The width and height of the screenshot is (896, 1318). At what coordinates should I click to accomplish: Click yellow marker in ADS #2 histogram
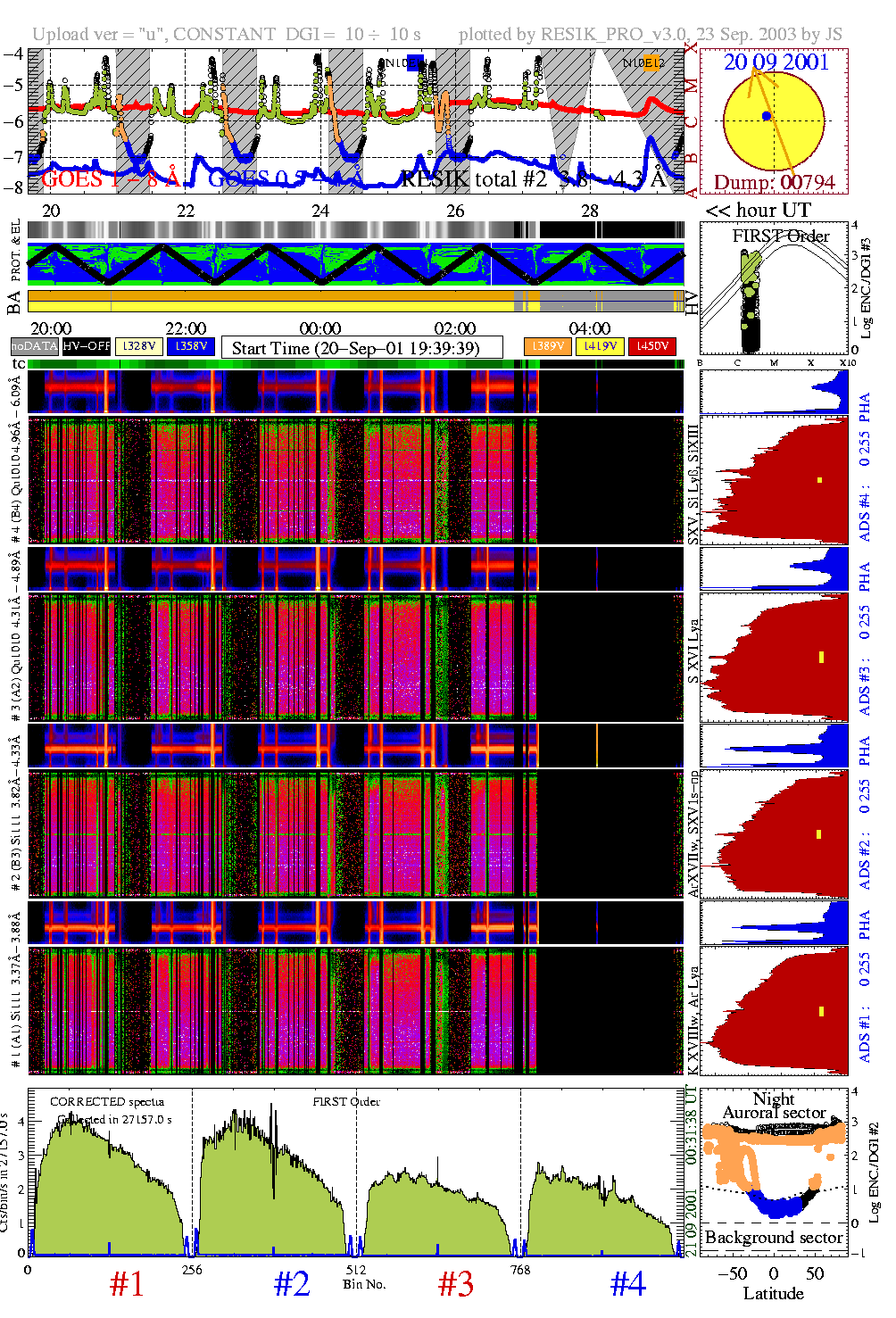[x=819, y=834]
